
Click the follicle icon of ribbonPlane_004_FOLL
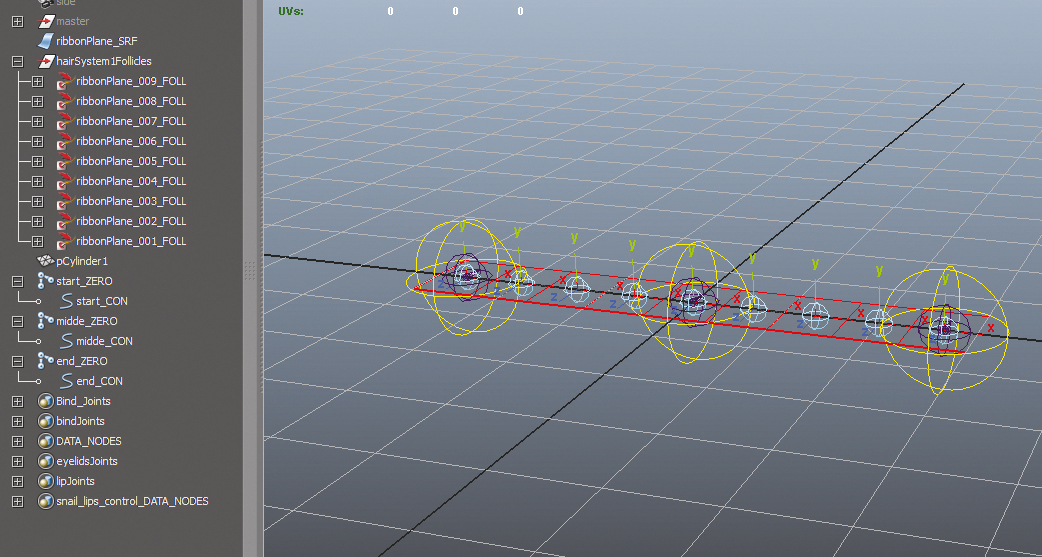65,181
